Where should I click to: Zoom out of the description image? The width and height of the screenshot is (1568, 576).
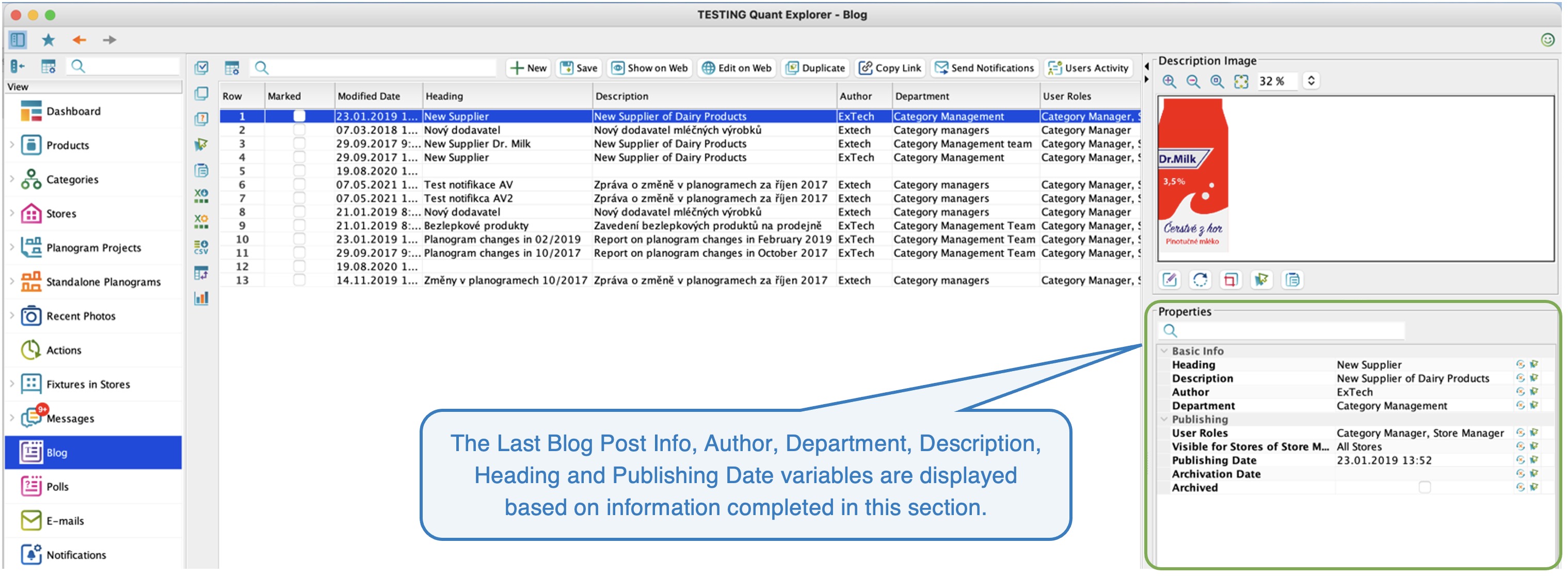[1193, 82]
